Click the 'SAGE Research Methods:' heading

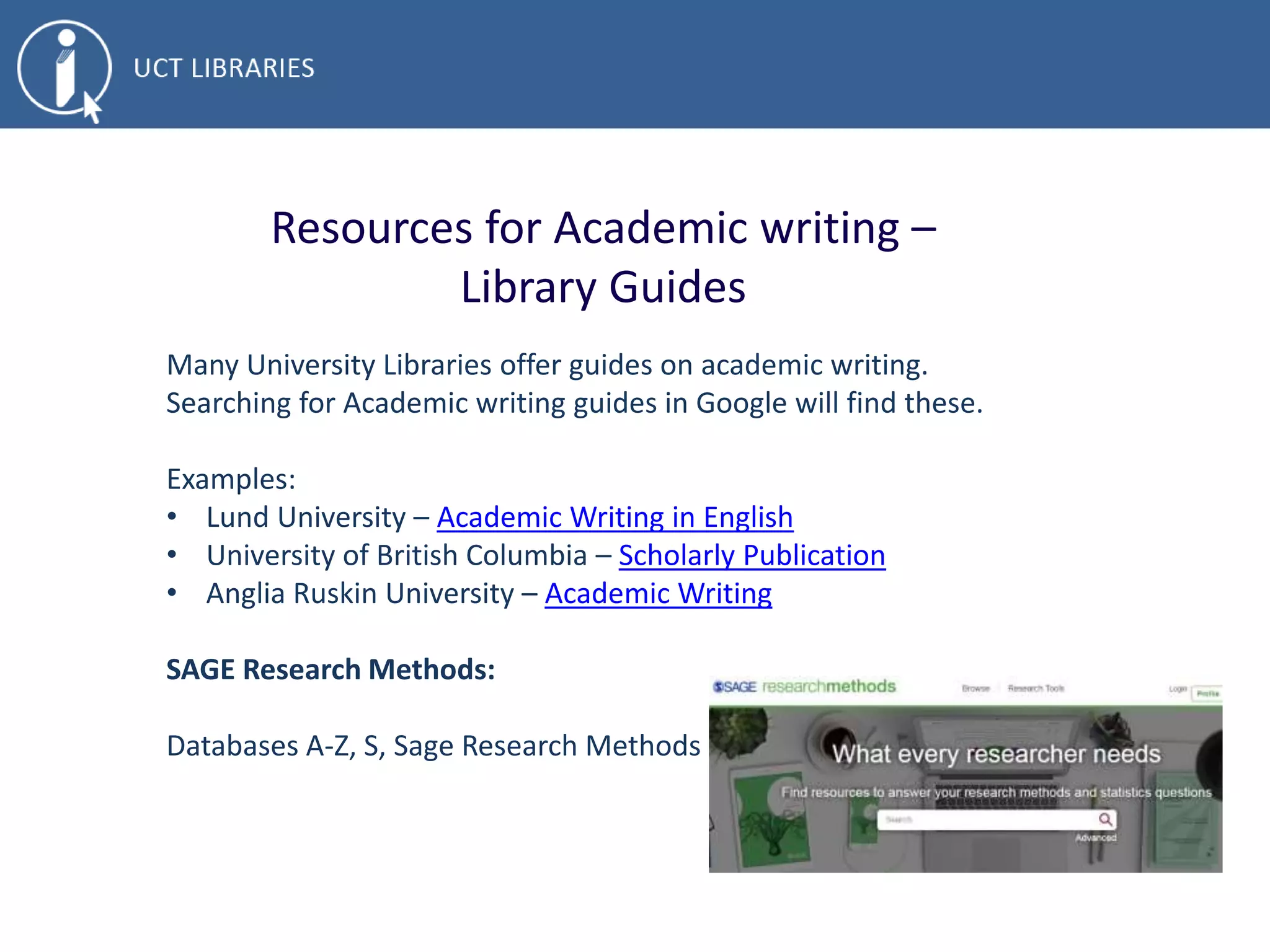tap(331, 669)
